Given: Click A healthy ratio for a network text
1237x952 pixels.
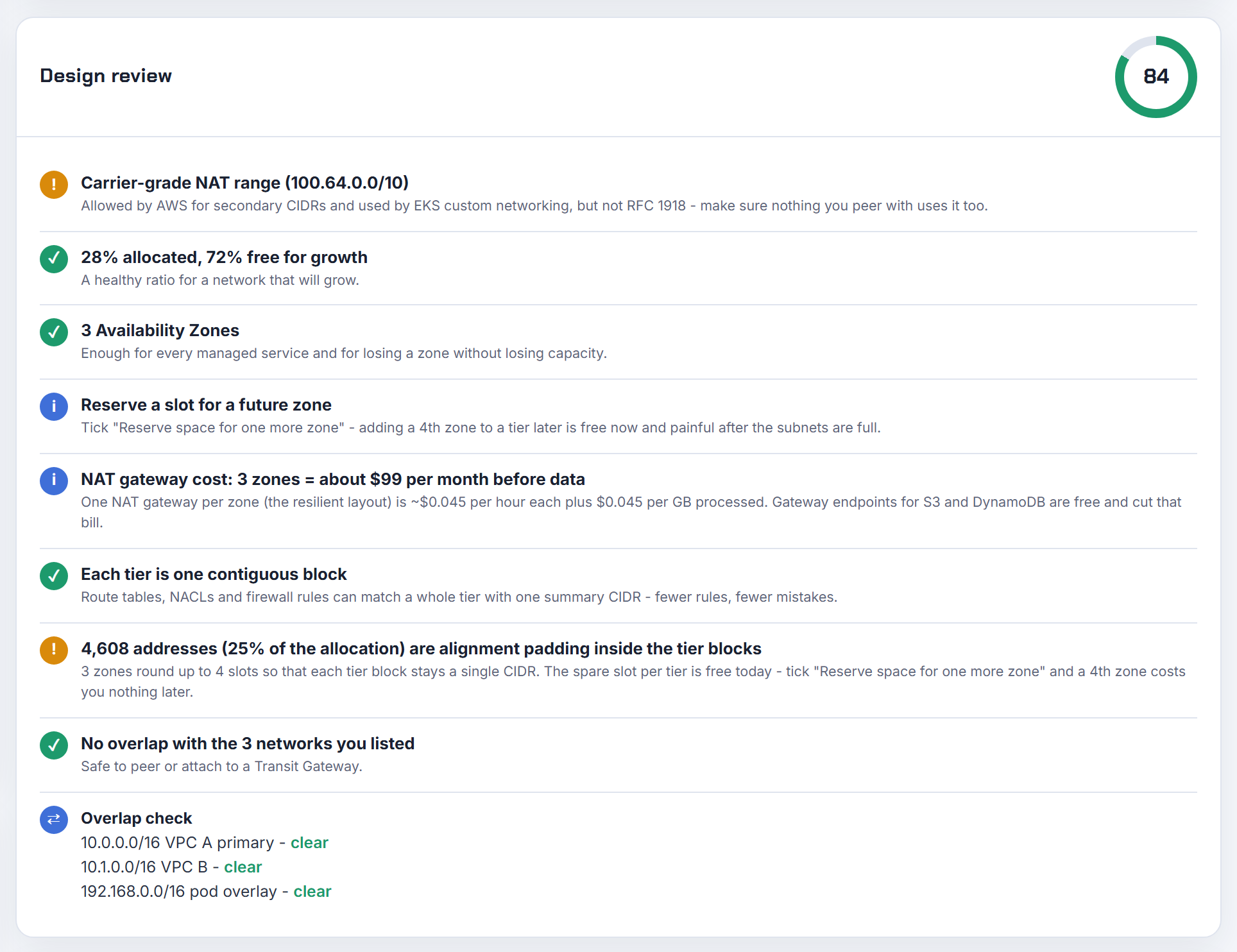Looking at the screenshot, I should pos(220,280).
